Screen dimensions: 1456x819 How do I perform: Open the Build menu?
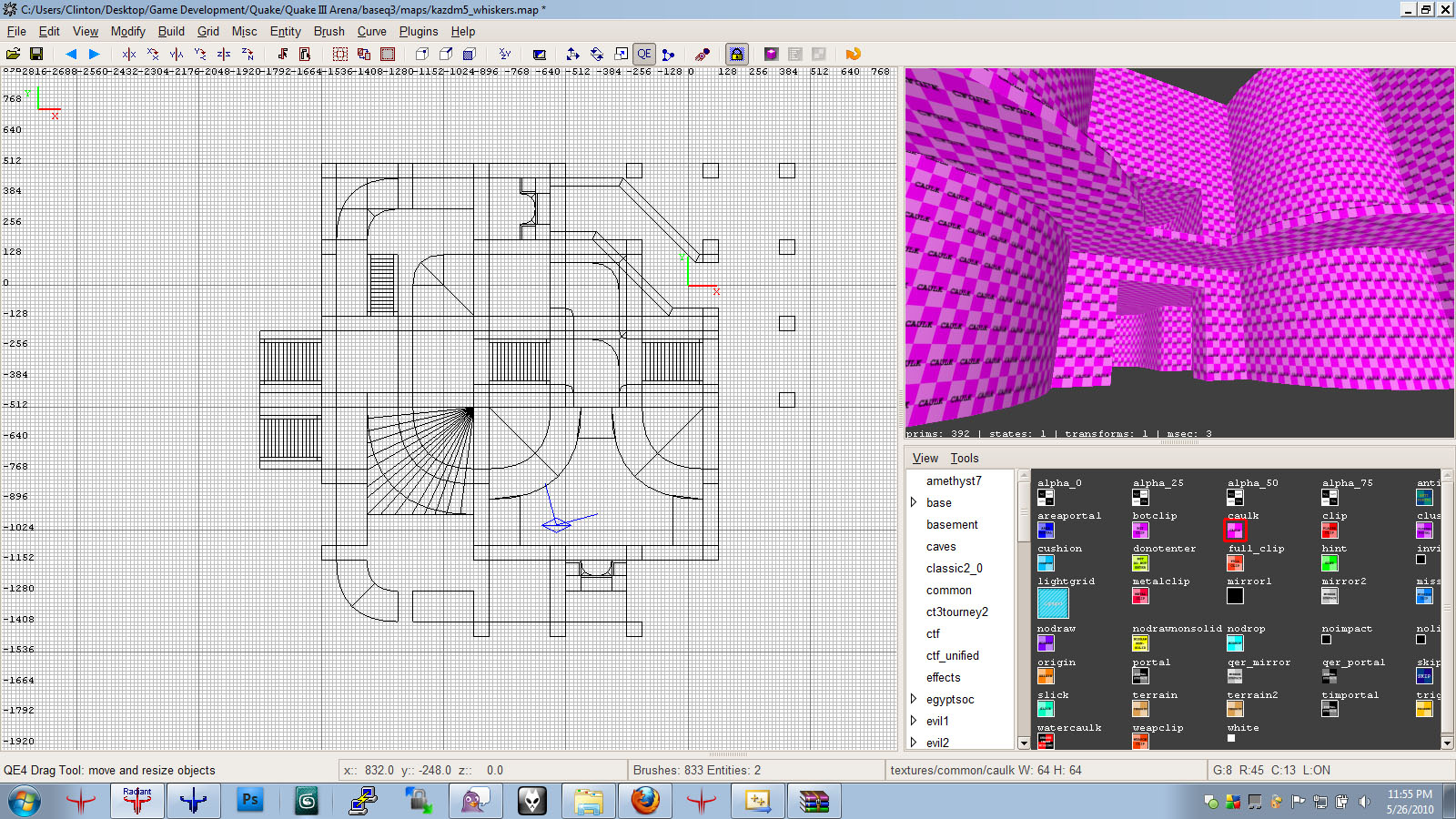[171, 31]
